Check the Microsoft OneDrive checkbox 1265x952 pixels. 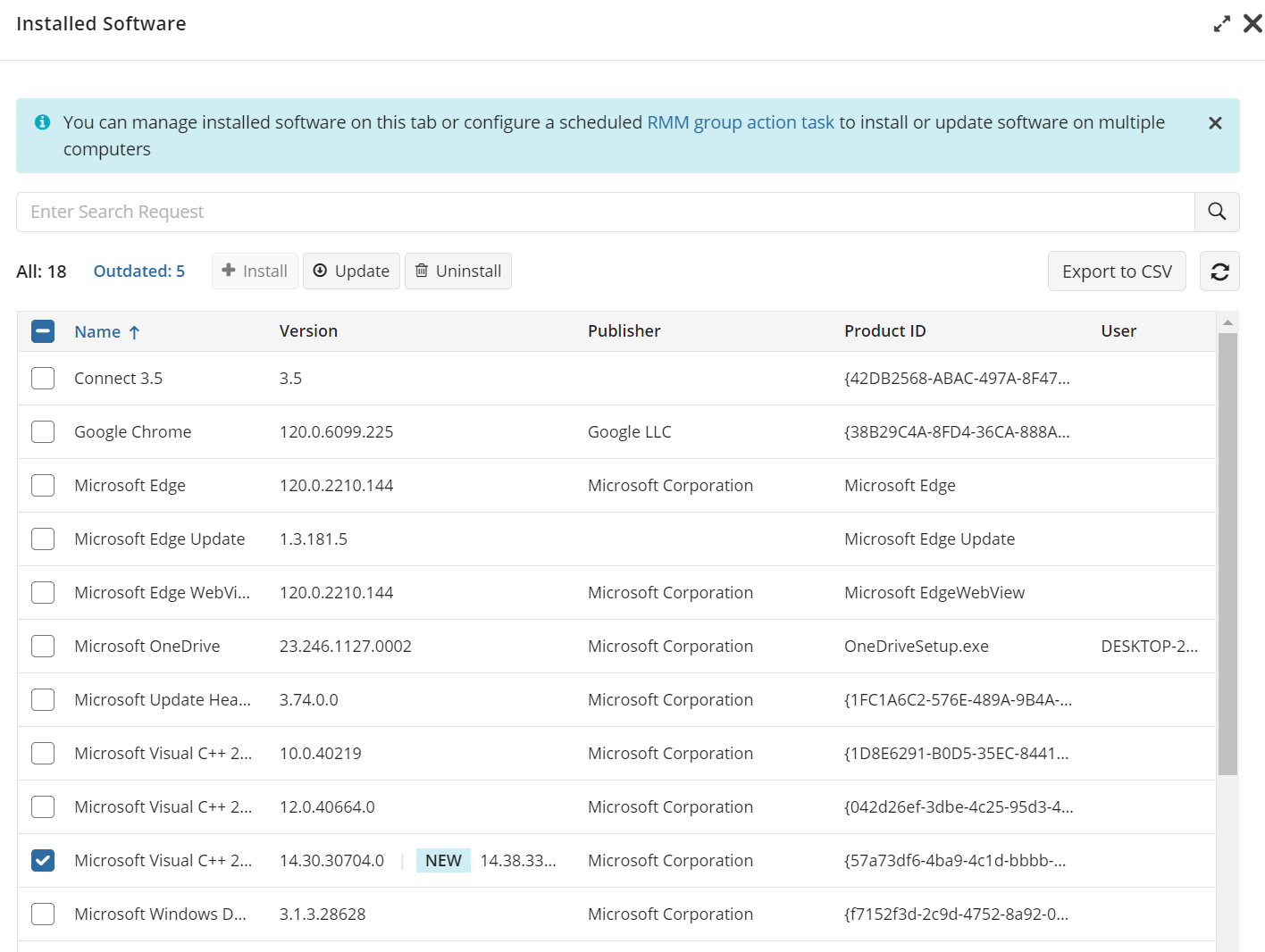pos(43,646)
